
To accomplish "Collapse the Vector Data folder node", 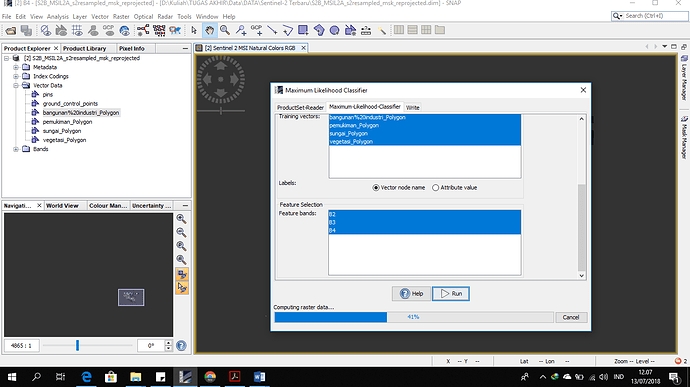I will 16,85.
